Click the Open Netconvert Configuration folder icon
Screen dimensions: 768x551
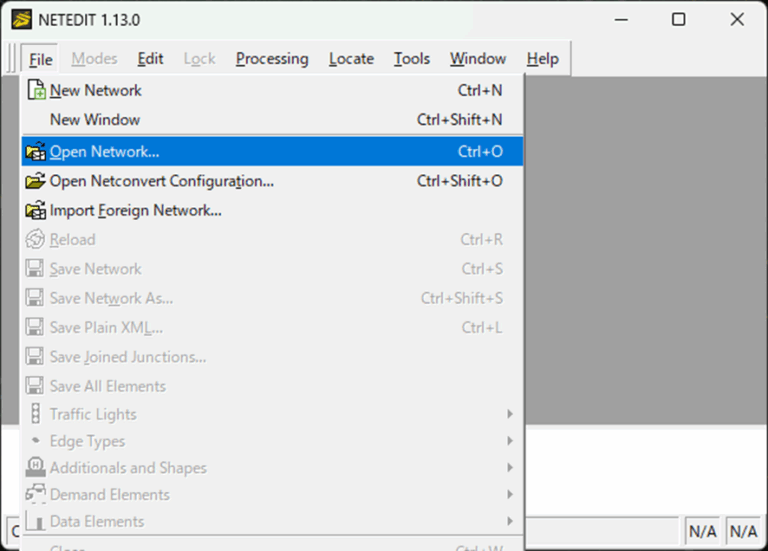pos(36,181)
